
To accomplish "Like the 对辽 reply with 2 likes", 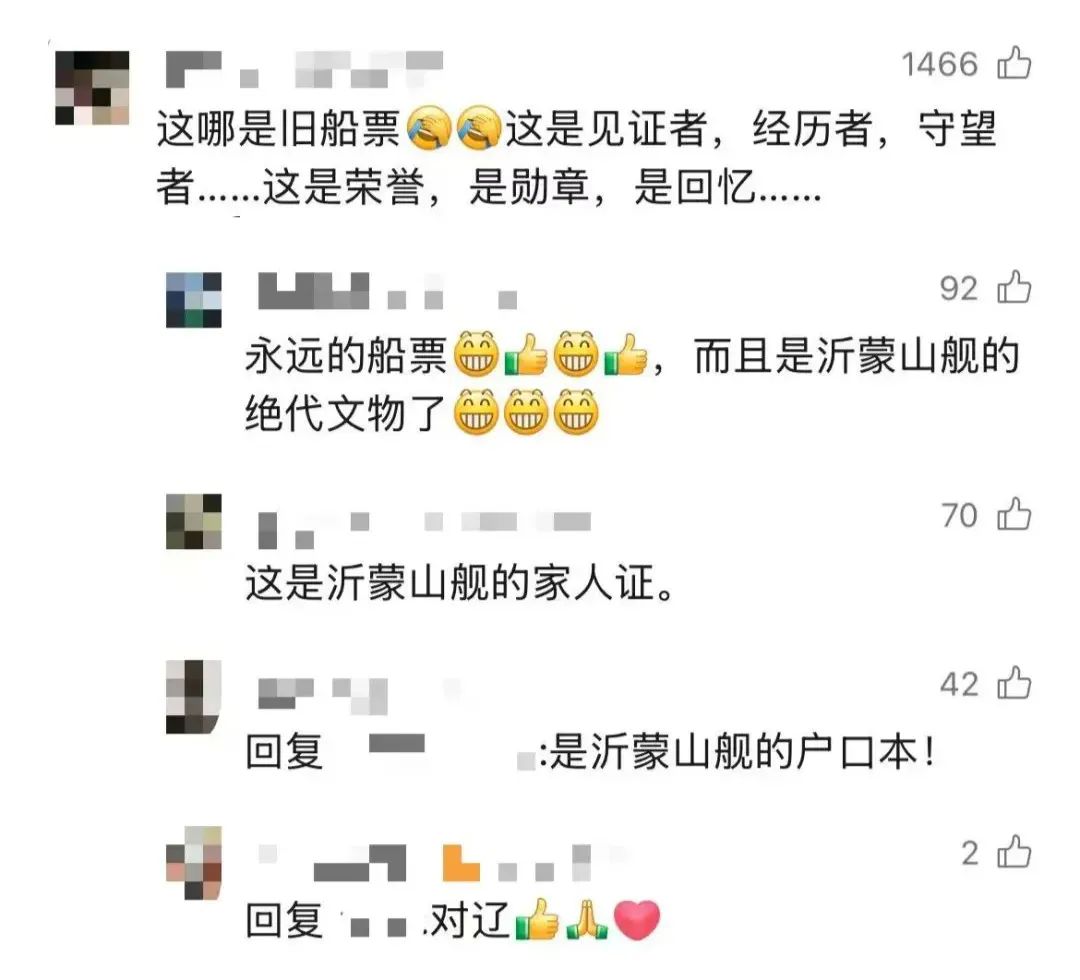I will 1014,853.
